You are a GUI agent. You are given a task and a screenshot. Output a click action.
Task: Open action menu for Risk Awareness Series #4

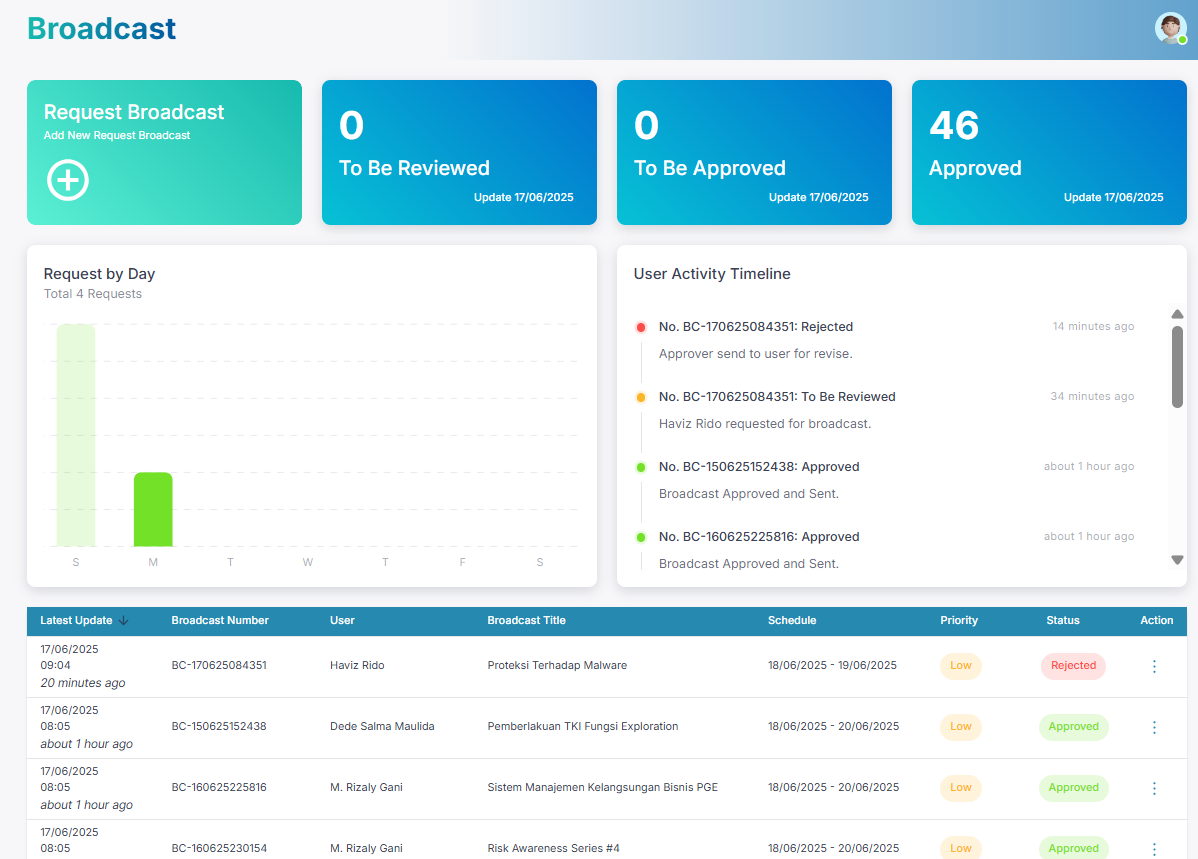click(1154, 848)
